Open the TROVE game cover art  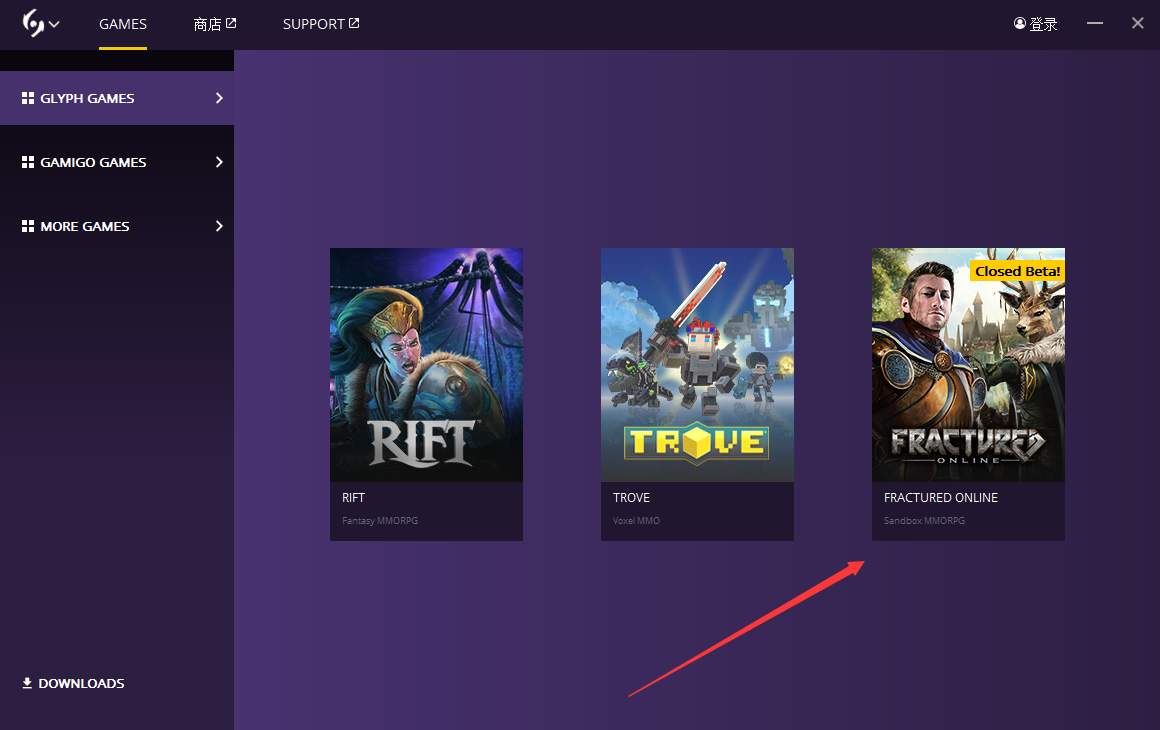[697, 365]
